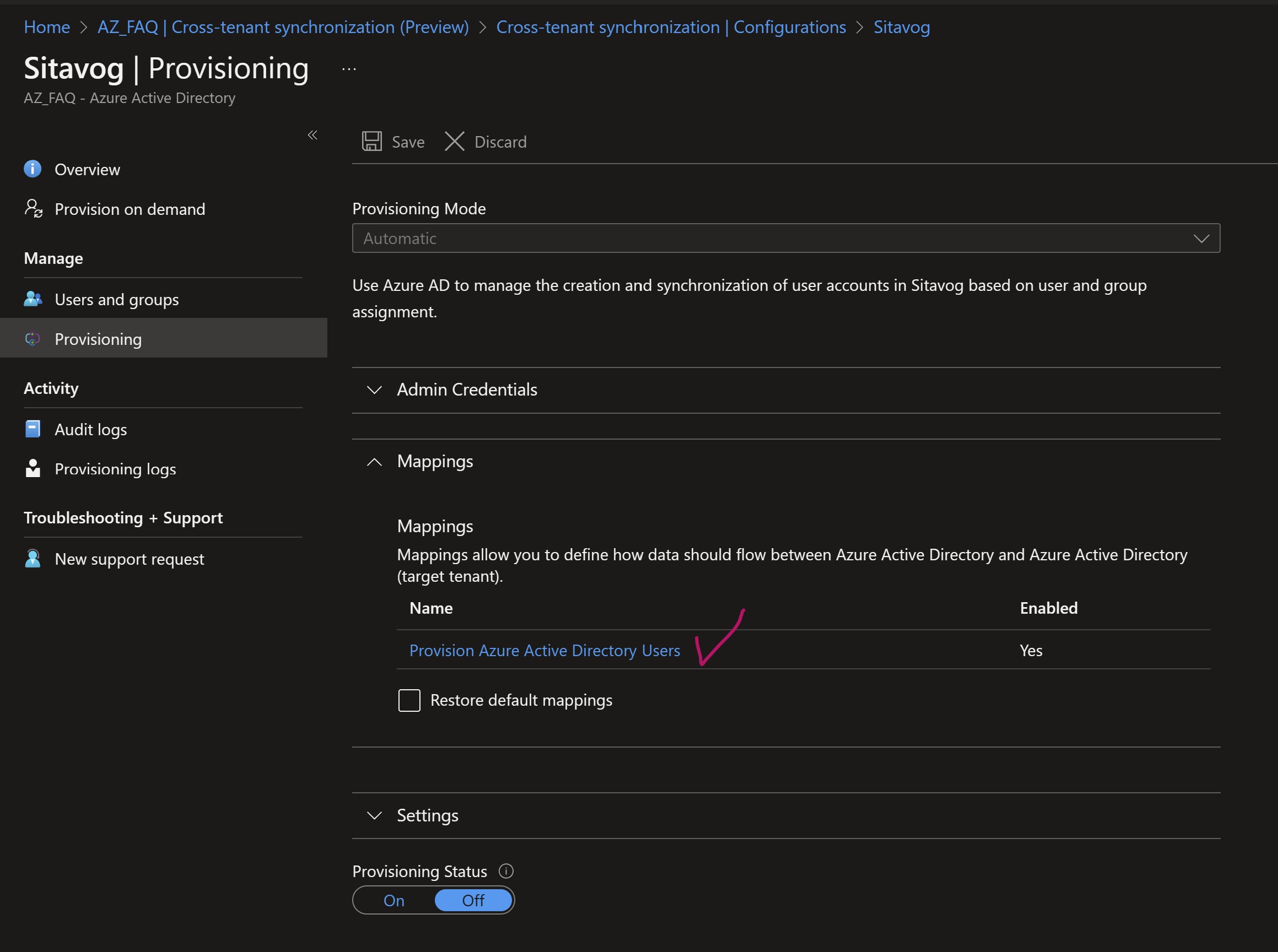The height and width of the screenshot is (952, 1278).
Task: Click the Name column header
Action: click(x=430, y=608)
